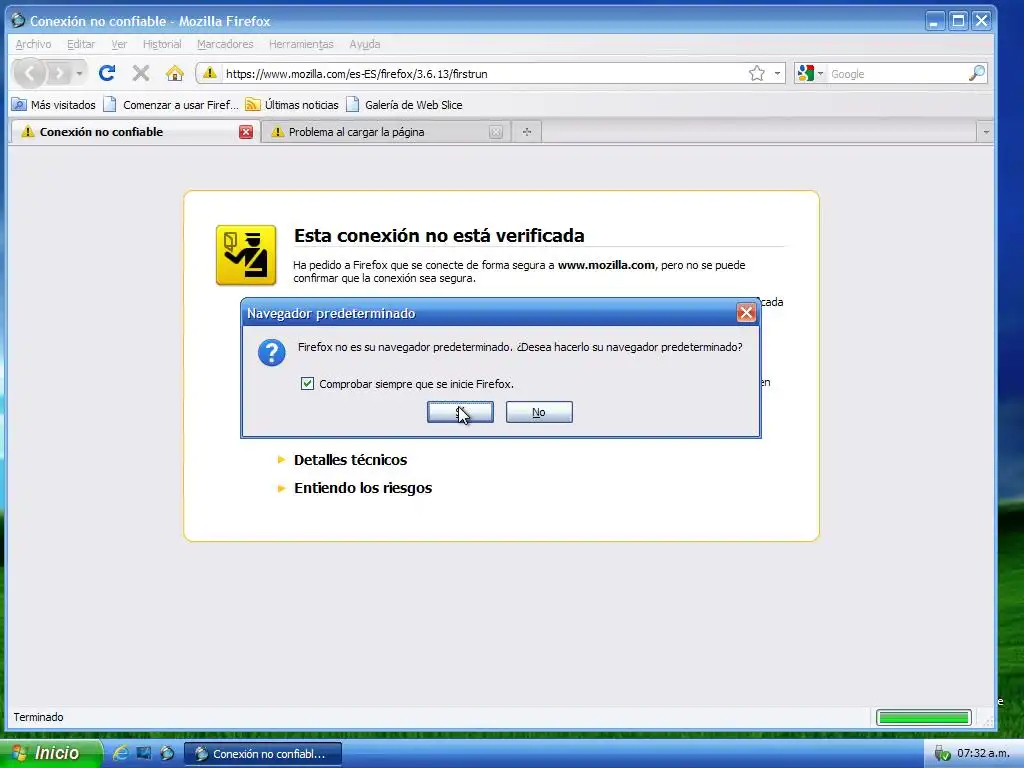
Task: Go forward with the Forward arrow button
Action: coord(59,73)
